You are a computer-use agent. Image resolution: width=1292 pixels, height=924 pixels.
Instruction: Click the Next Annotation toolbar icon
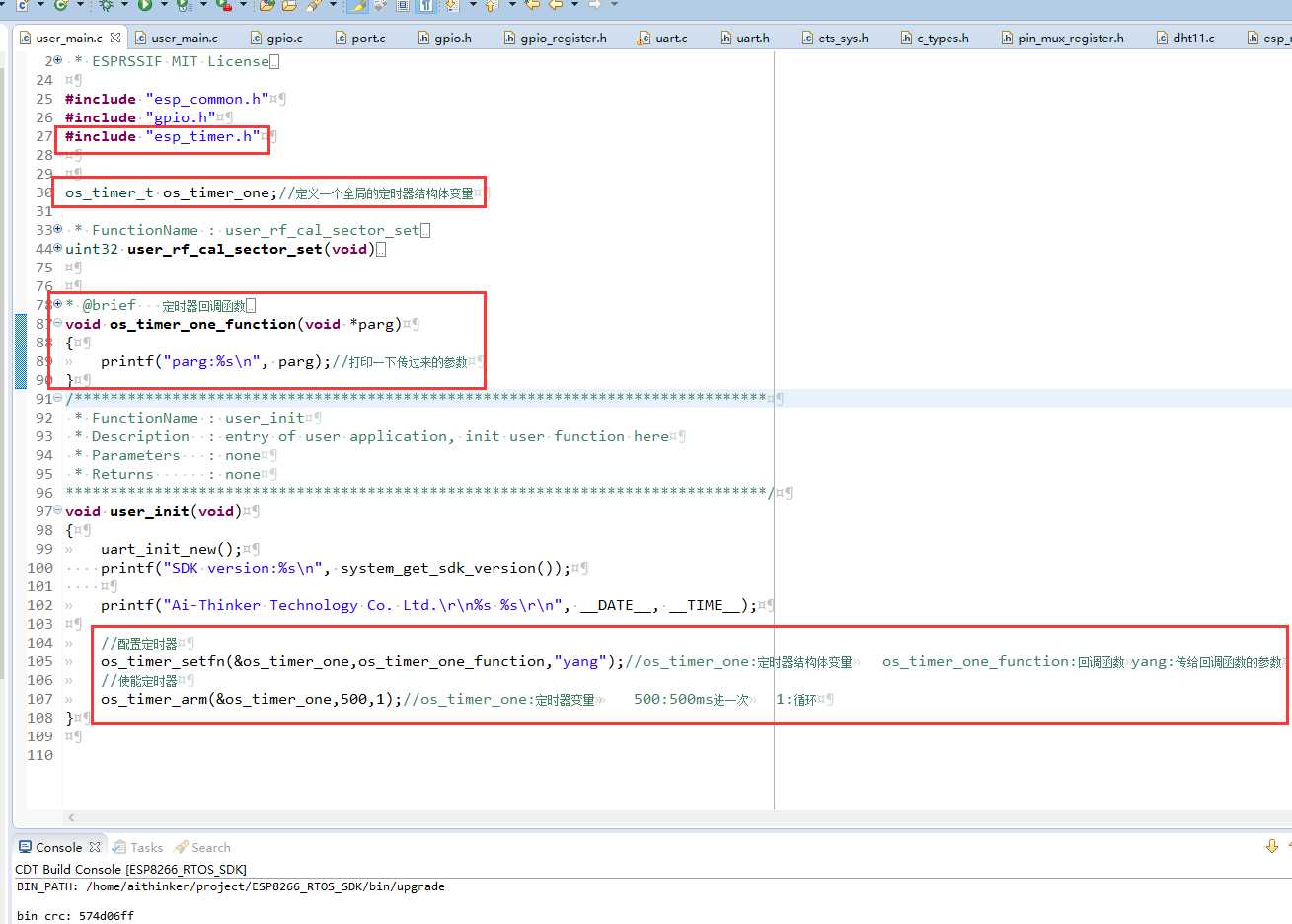tap(450, 5)
